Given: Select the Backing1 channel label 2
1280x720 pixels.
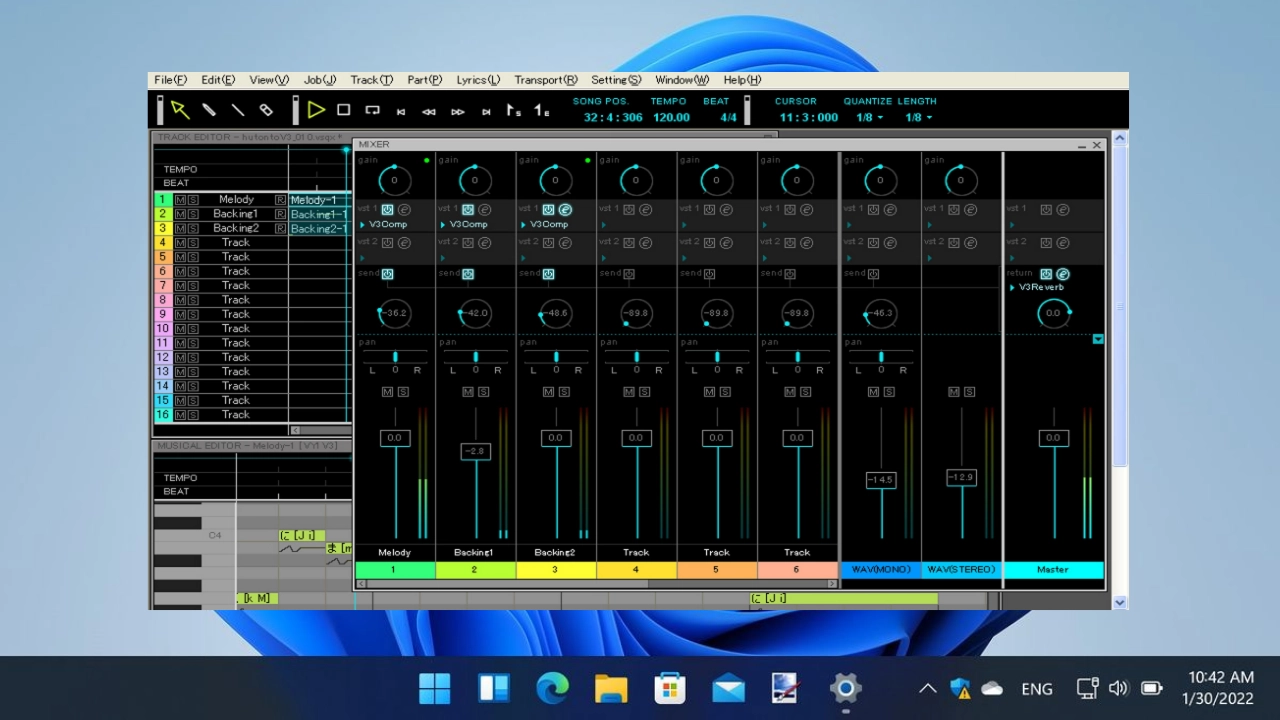Looking at the screenshot, I should 475,570.
